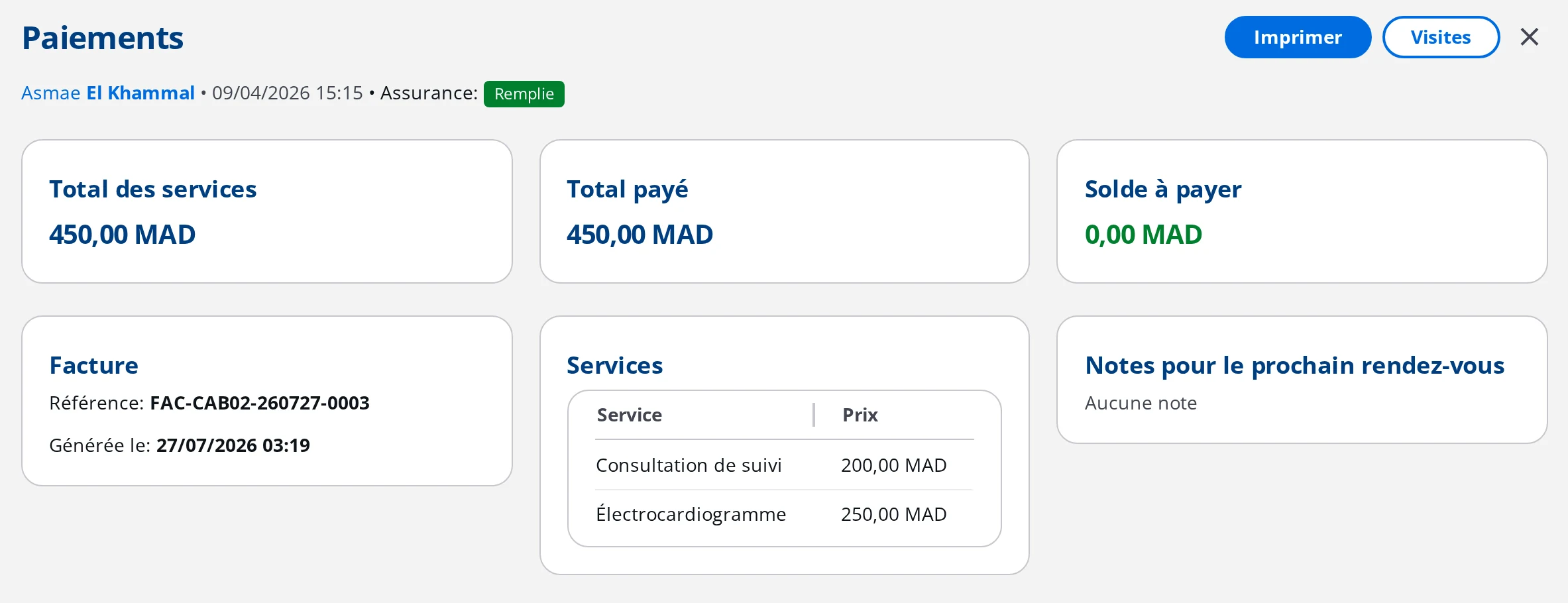1568x603 pixels.
Task: Click the Service column header
Action: pos(630,415)
